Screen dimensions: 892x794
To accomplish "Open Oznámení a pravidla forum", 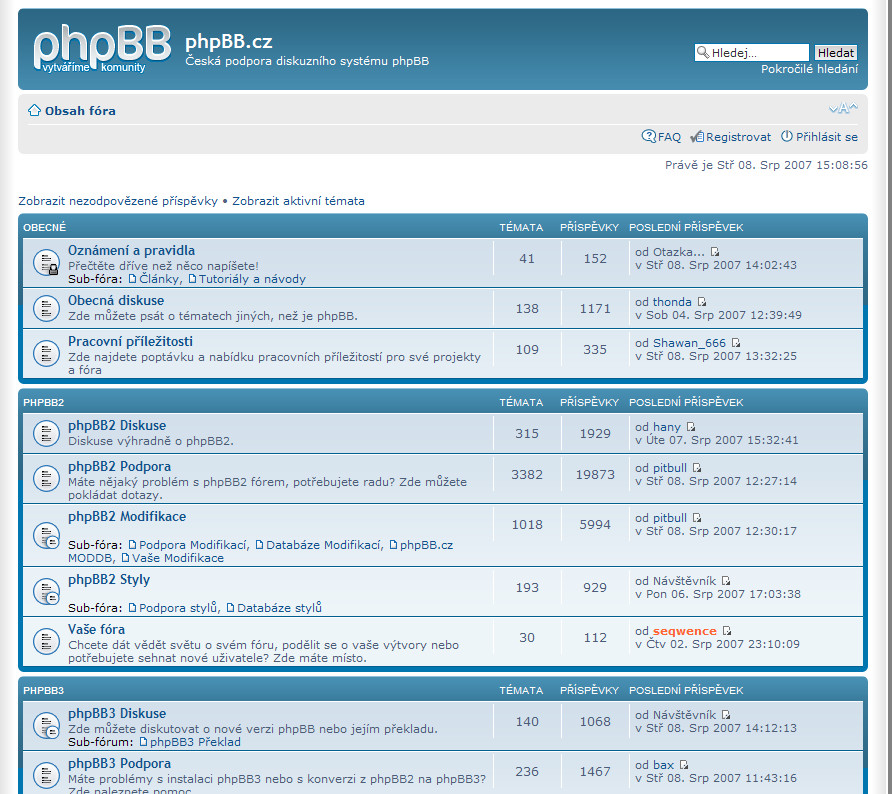I will point(131,250).
